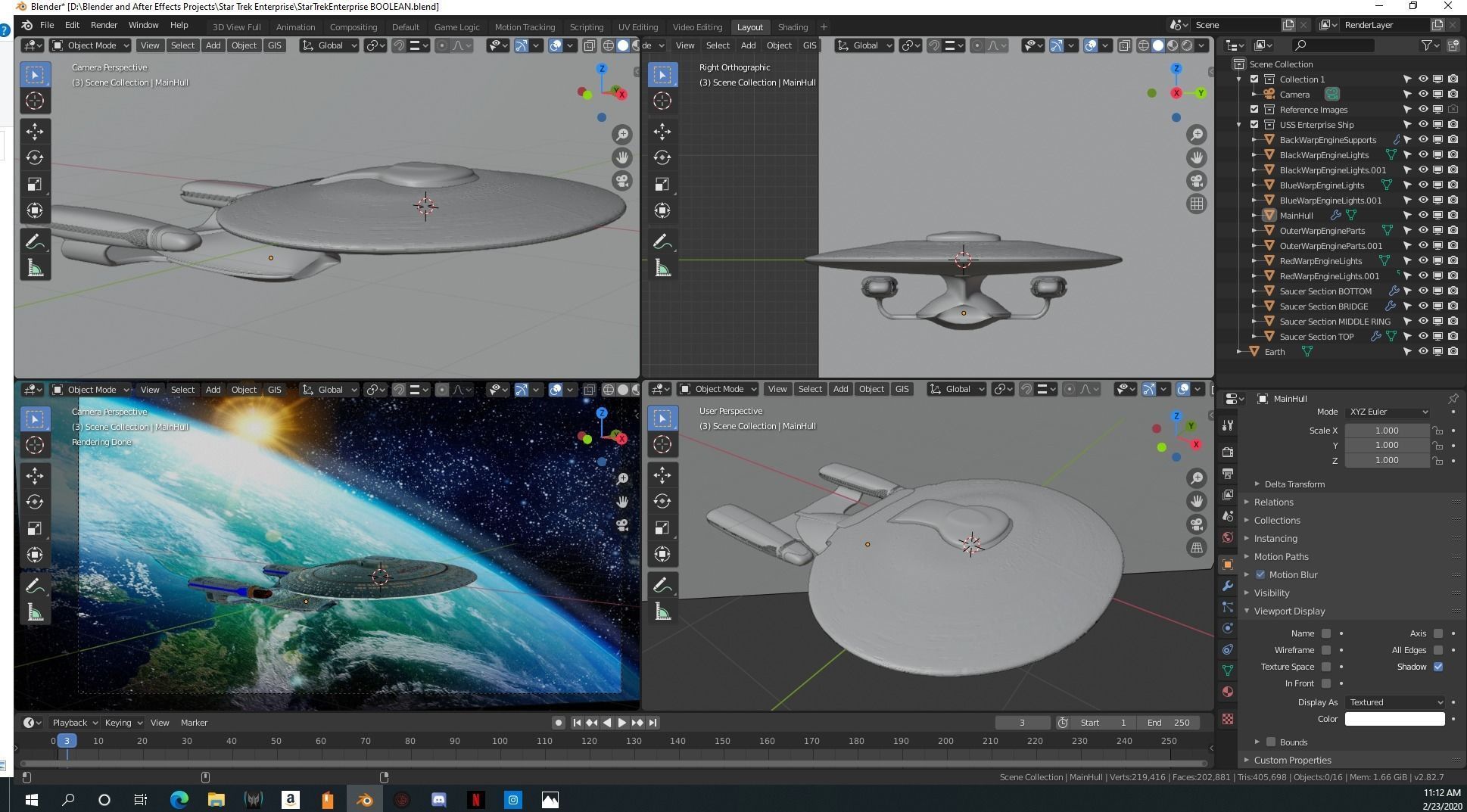Click zoom magnifier in Right Orthographic viewport
Screen dimensions: 1467x812
click(1197, 135)
